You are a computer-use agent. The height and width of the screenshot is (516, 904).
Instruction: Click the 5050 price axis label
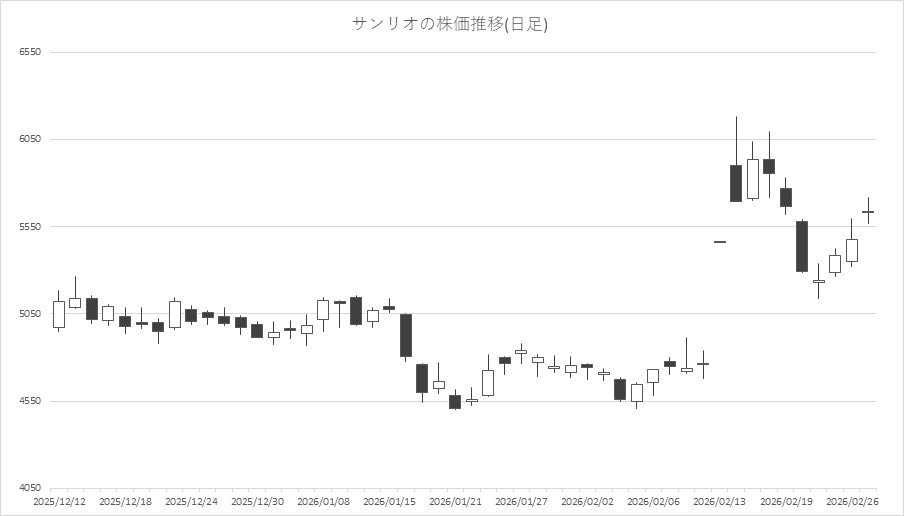tap(29, 314)
